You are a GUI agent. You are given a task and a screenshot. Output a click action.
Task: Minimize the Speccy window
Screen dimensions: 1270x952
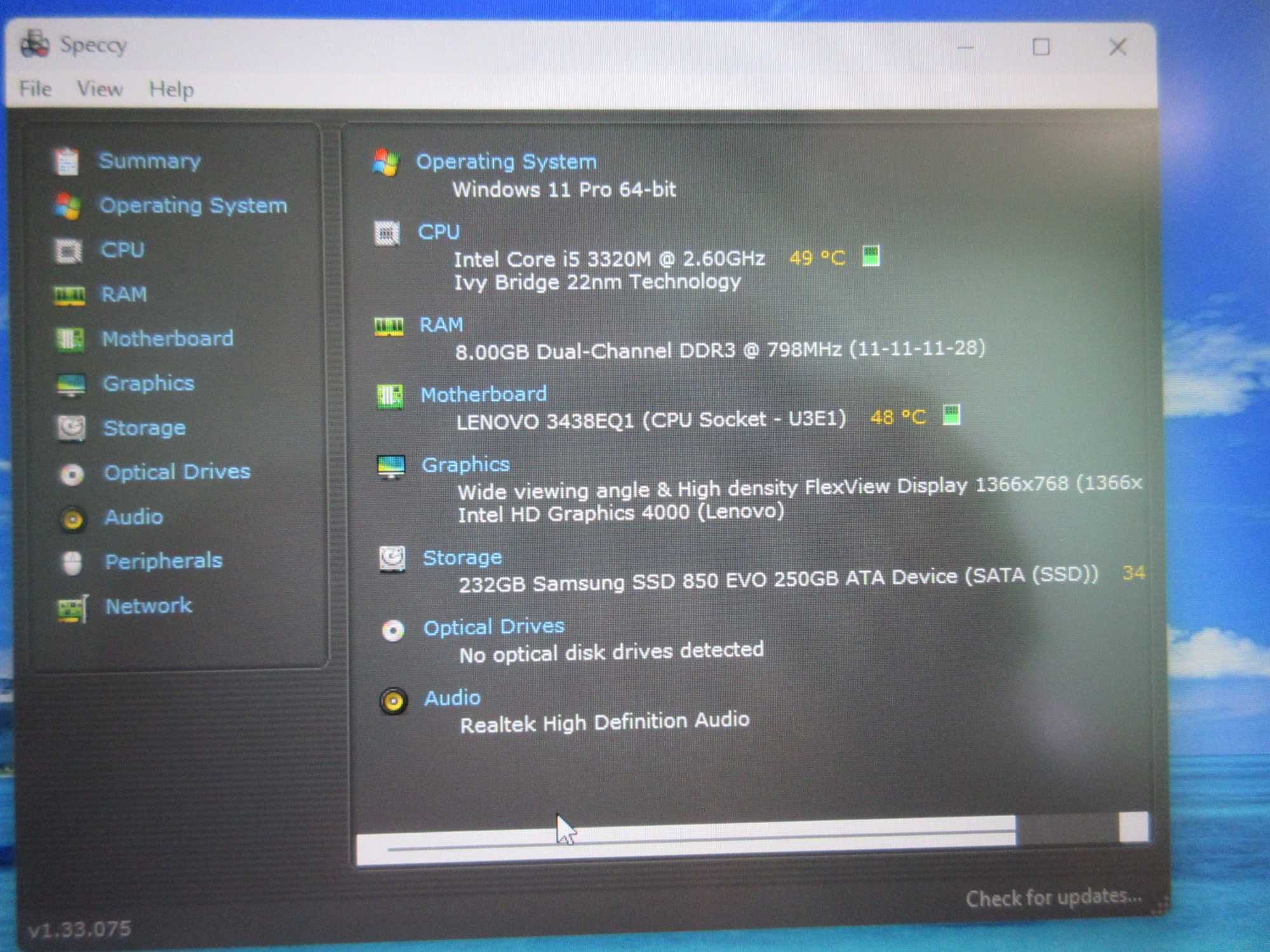(965, 47)
